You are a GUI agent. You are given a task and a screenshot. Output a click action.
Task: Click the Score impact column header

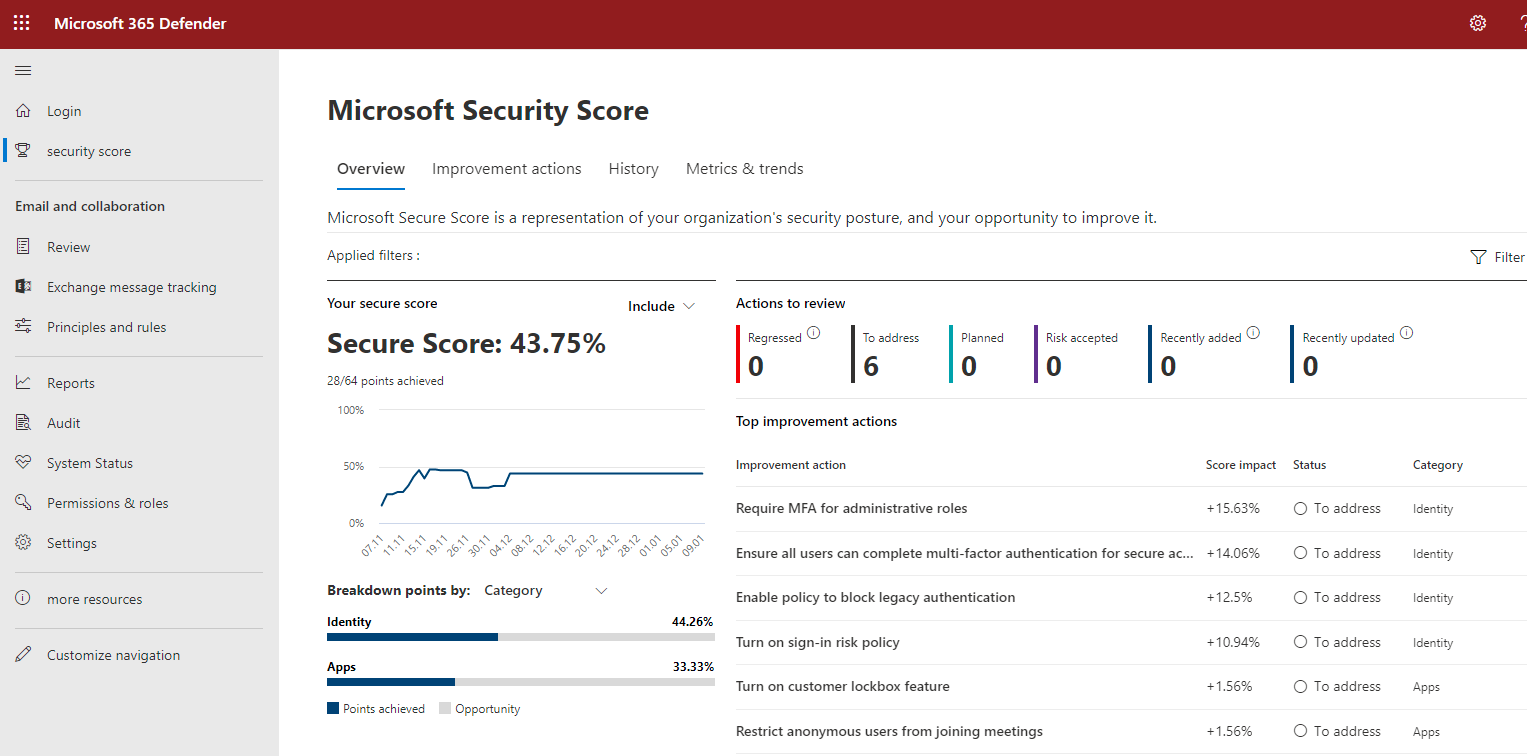1241,465
